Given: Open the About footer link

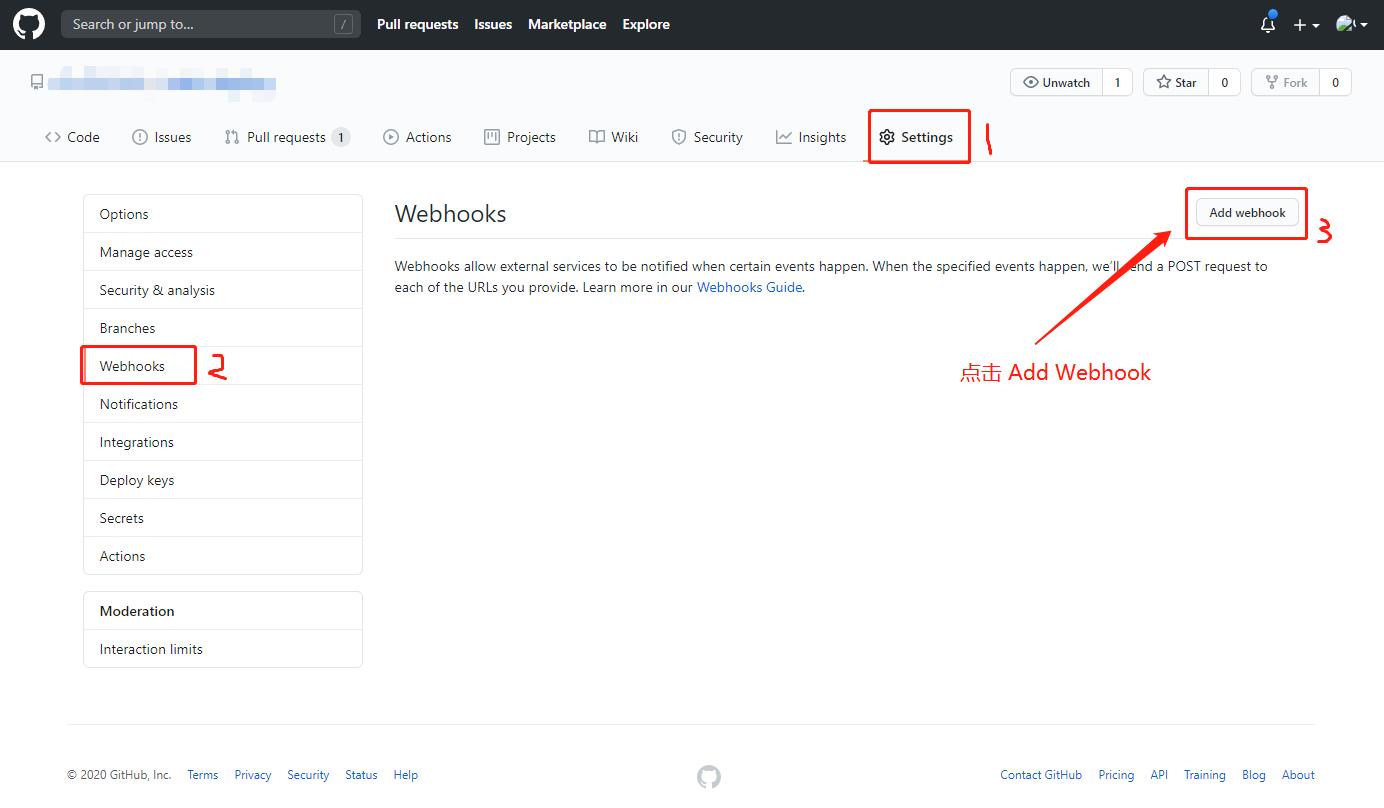Looking at the screenshot, I should pos(1298,775).
